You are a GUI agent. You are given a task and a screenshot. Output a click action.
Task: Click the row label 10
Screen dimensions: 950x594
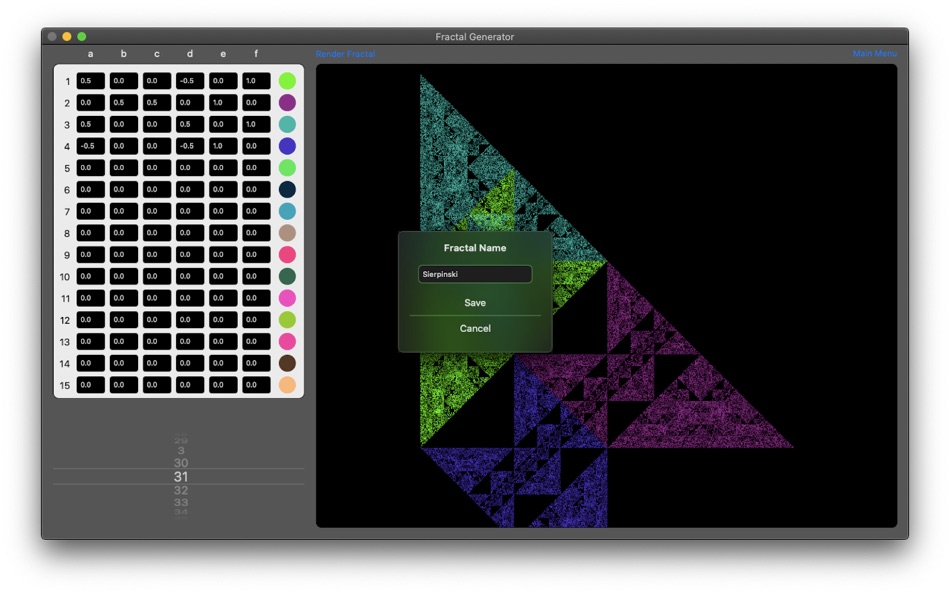pos(65,277)
